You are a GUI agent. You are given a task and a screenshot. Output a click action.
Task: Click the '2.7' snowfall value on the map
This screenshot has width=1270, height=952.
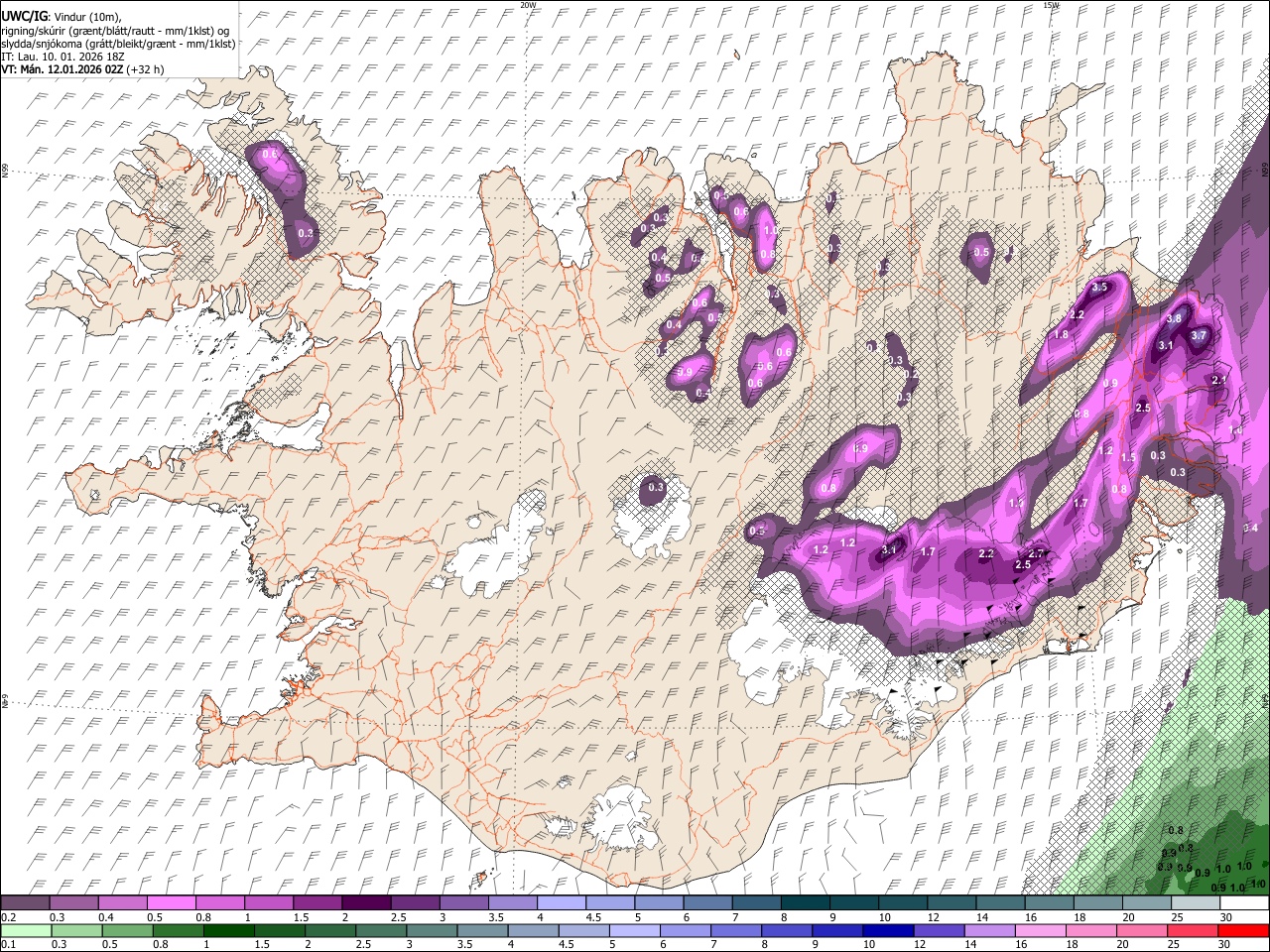[1037, 553]
